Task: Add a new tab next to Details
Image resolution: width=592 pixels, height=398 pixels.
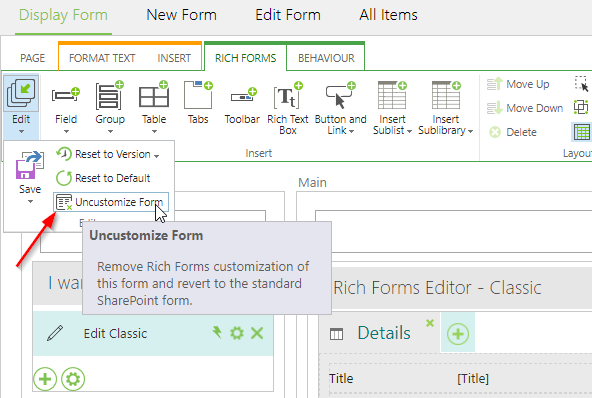Action: (x=458, y=334)
